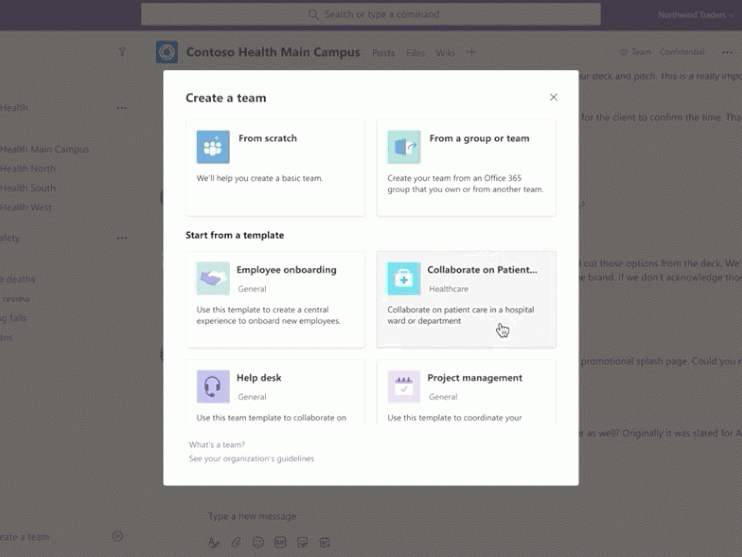Click Contoso Health Main Campus team avatar
The width and height of the screenshot is (742, 557).
click(x=167, y=52)
